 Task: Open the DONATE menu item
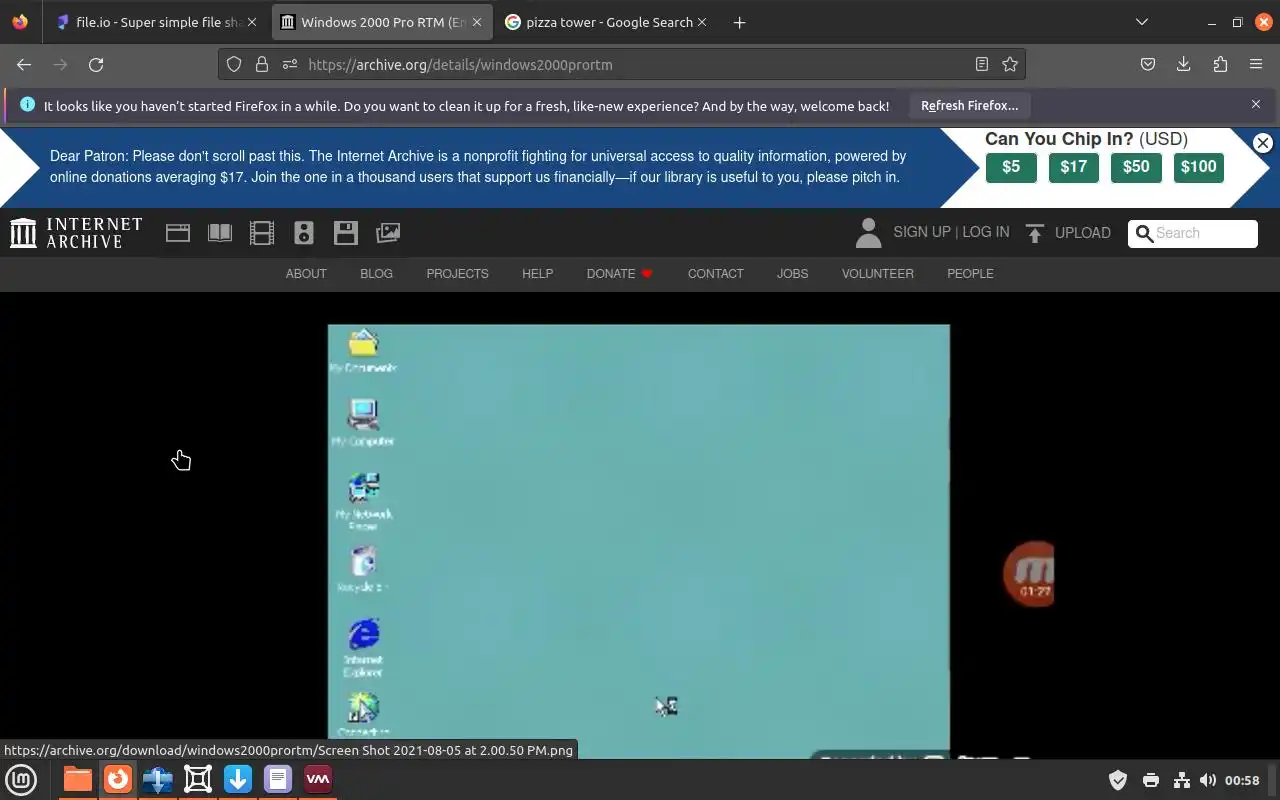click(x=619, y=274)
